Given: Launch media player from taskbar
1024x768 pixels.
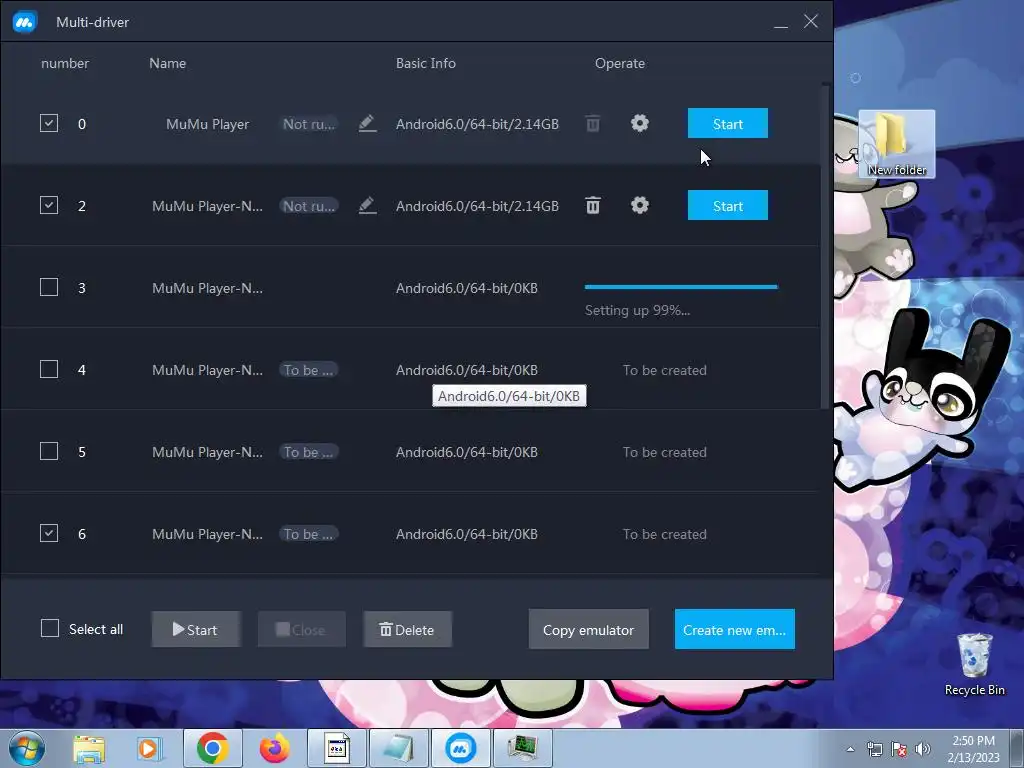Looking at the screenshot, I should [x=150, y=748].
